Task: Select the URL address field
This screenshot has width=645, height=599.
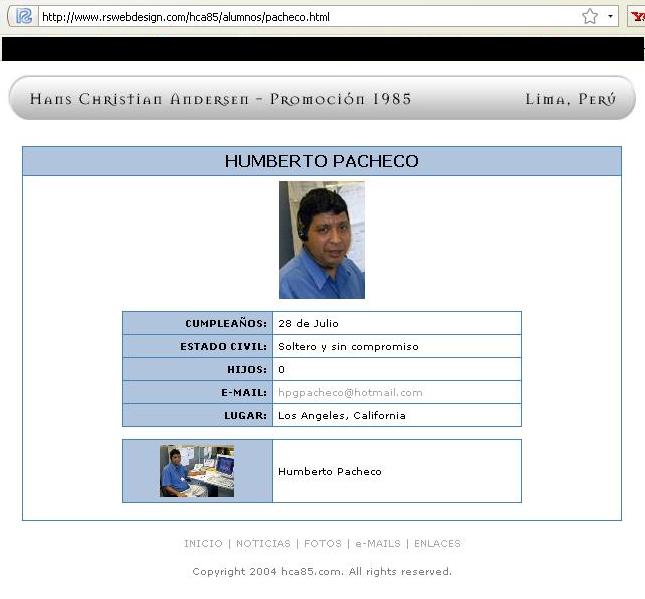Action: (x=309, y=17)
